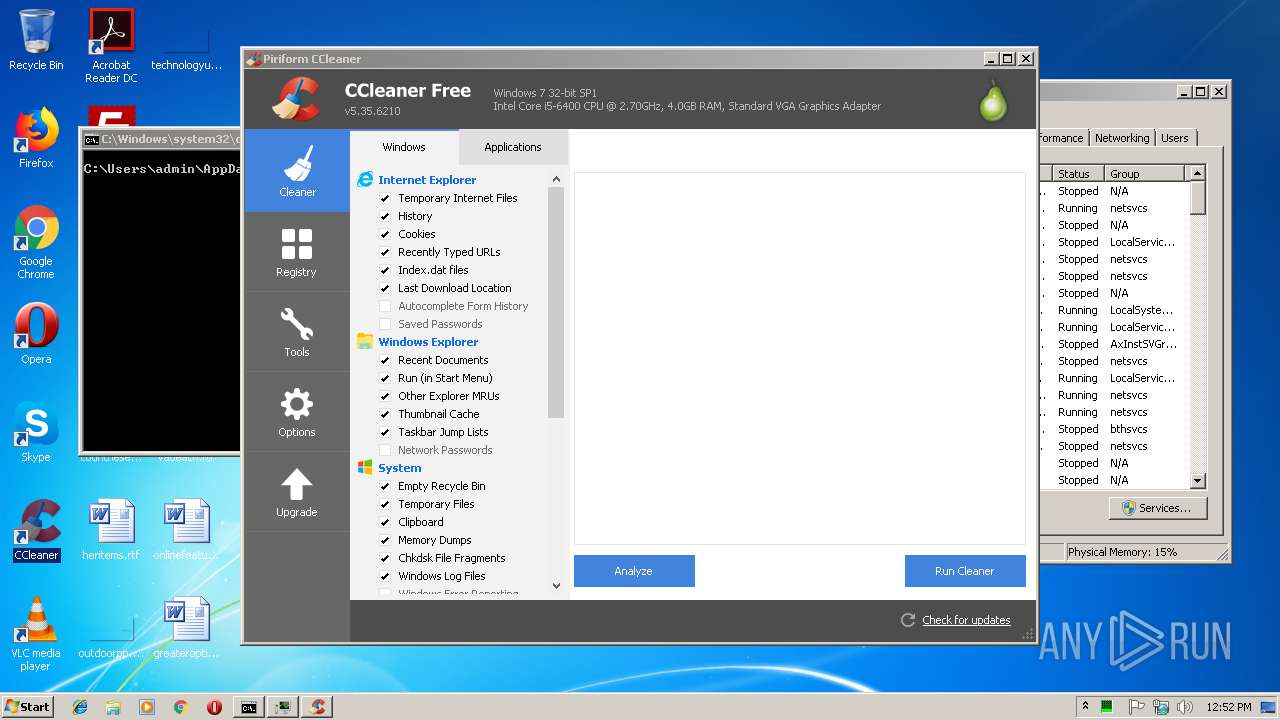
Task: Uncheck Empty Recycle Bin
Action: coord(385,486)
